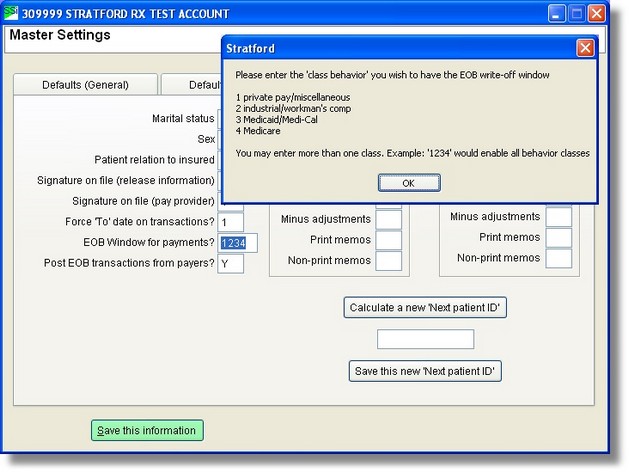Open the Defaults (General) tab
This screenshot has width=629, height=473.
(85, 85)
